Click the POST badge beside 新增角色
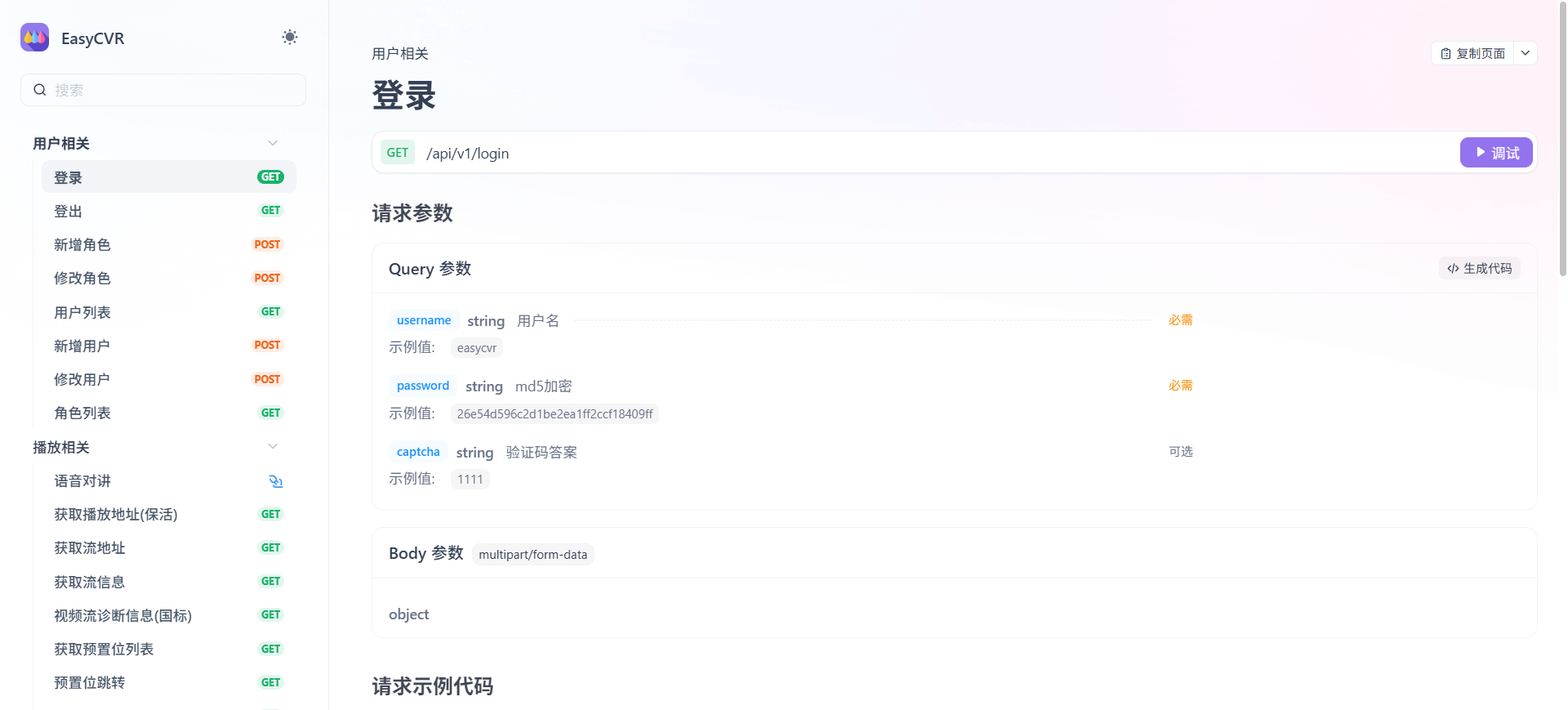This screenshot has height=710, width=1568. click(x=267, y=244)
